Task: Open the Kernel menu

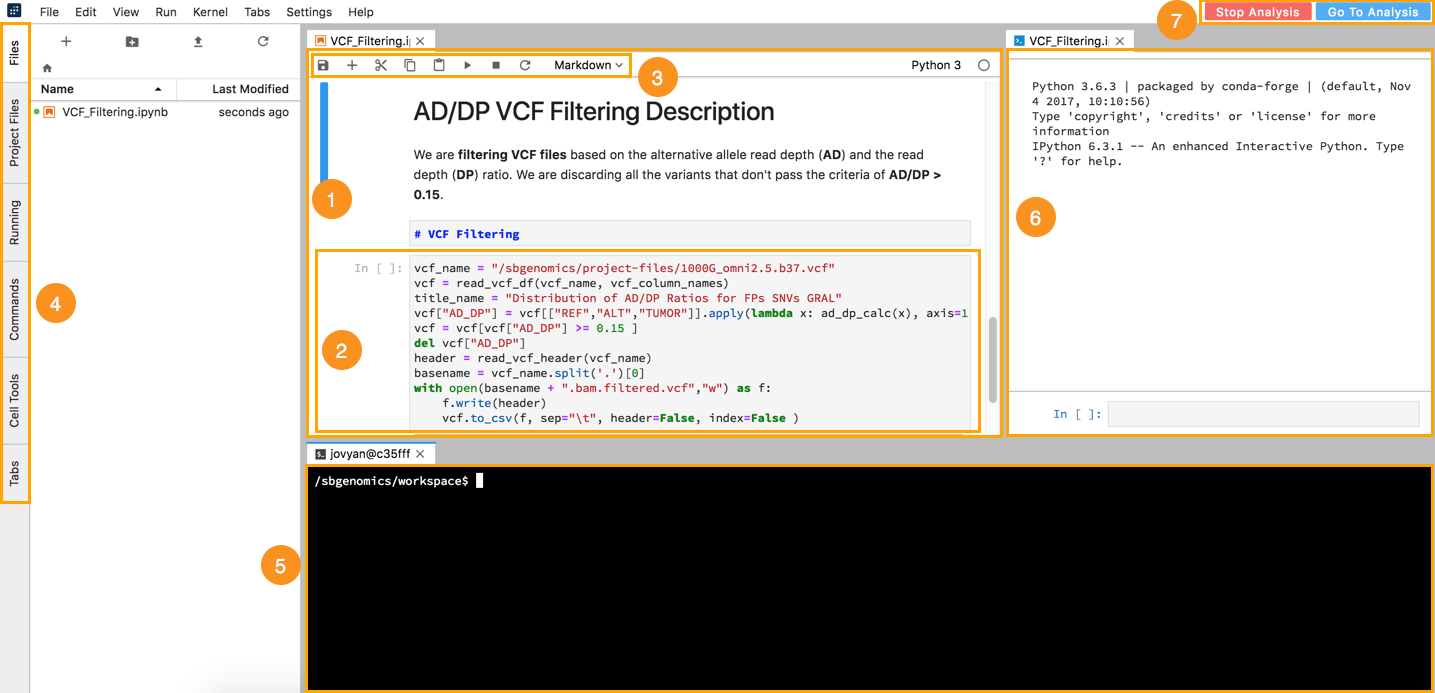Action: 210,11
